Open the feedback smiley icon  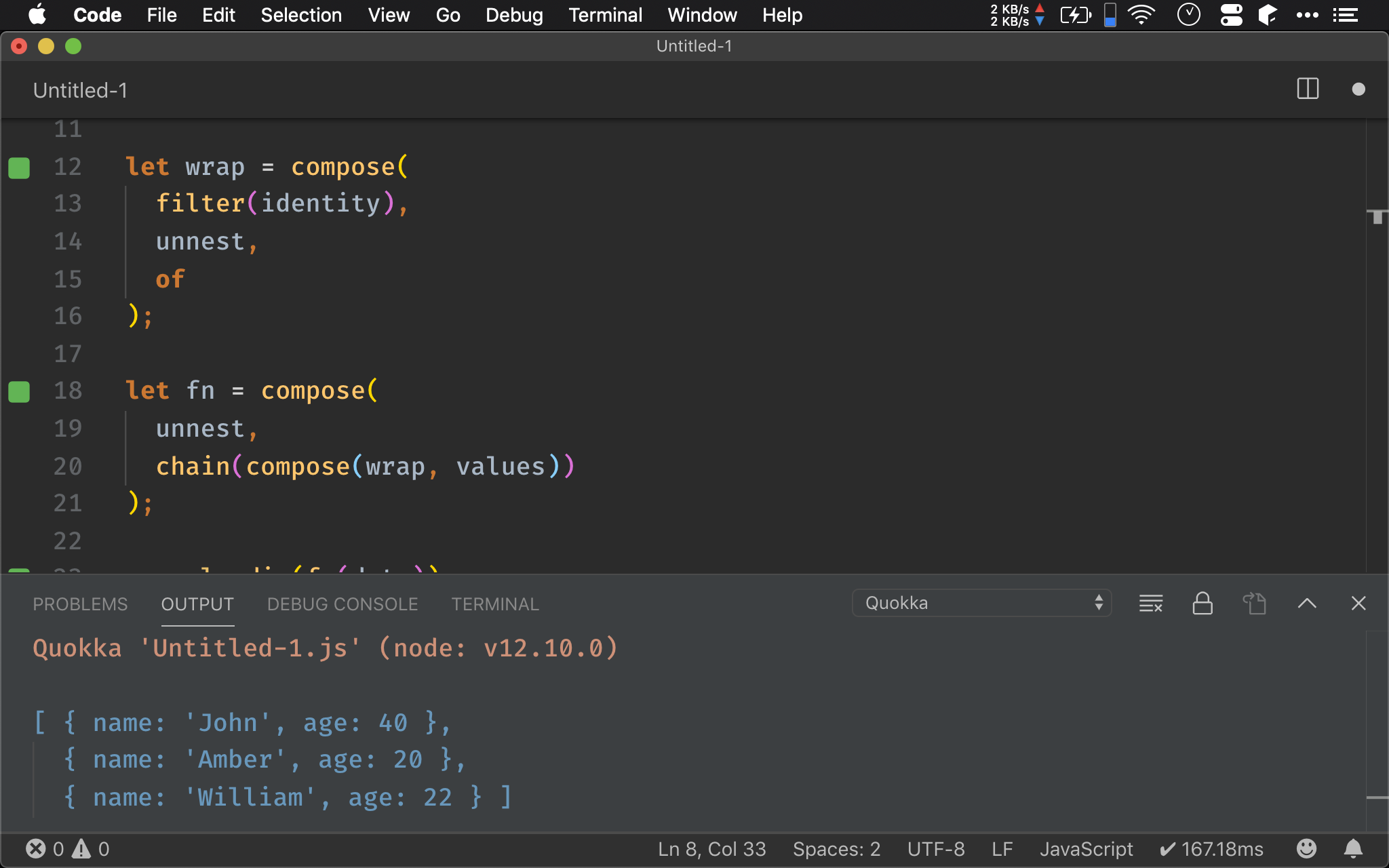point(1306,849)
